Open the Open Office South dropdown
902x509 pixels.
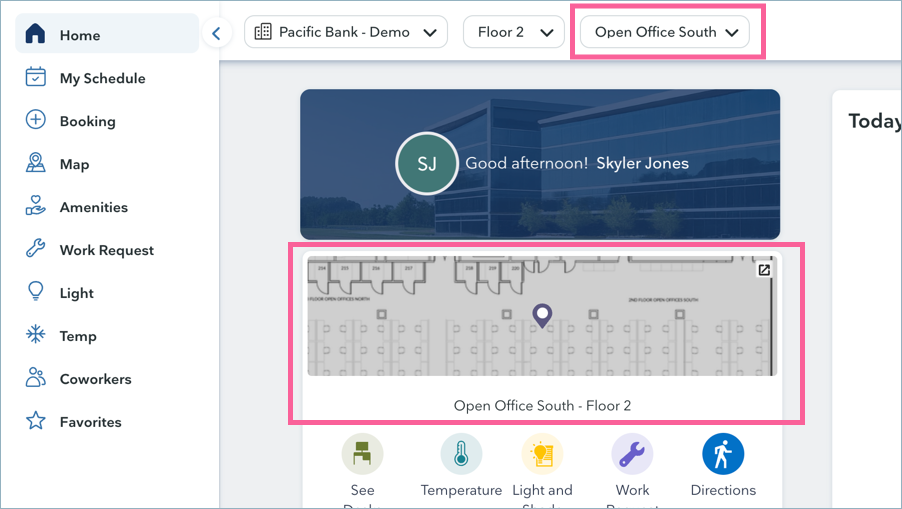(x=665, y=32)
